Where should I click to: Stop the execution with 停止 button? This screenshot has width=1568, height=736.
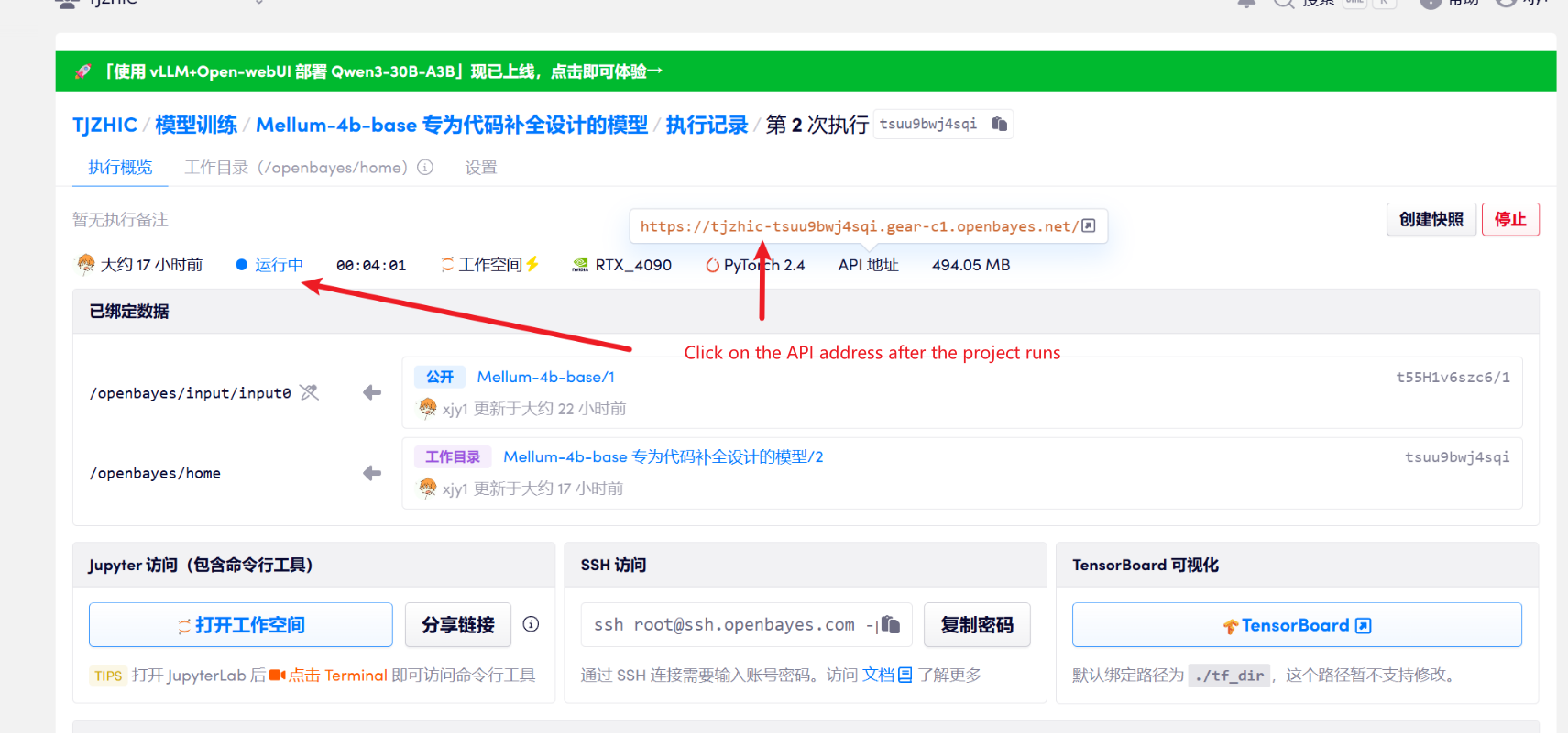(x=1509, y=219)
